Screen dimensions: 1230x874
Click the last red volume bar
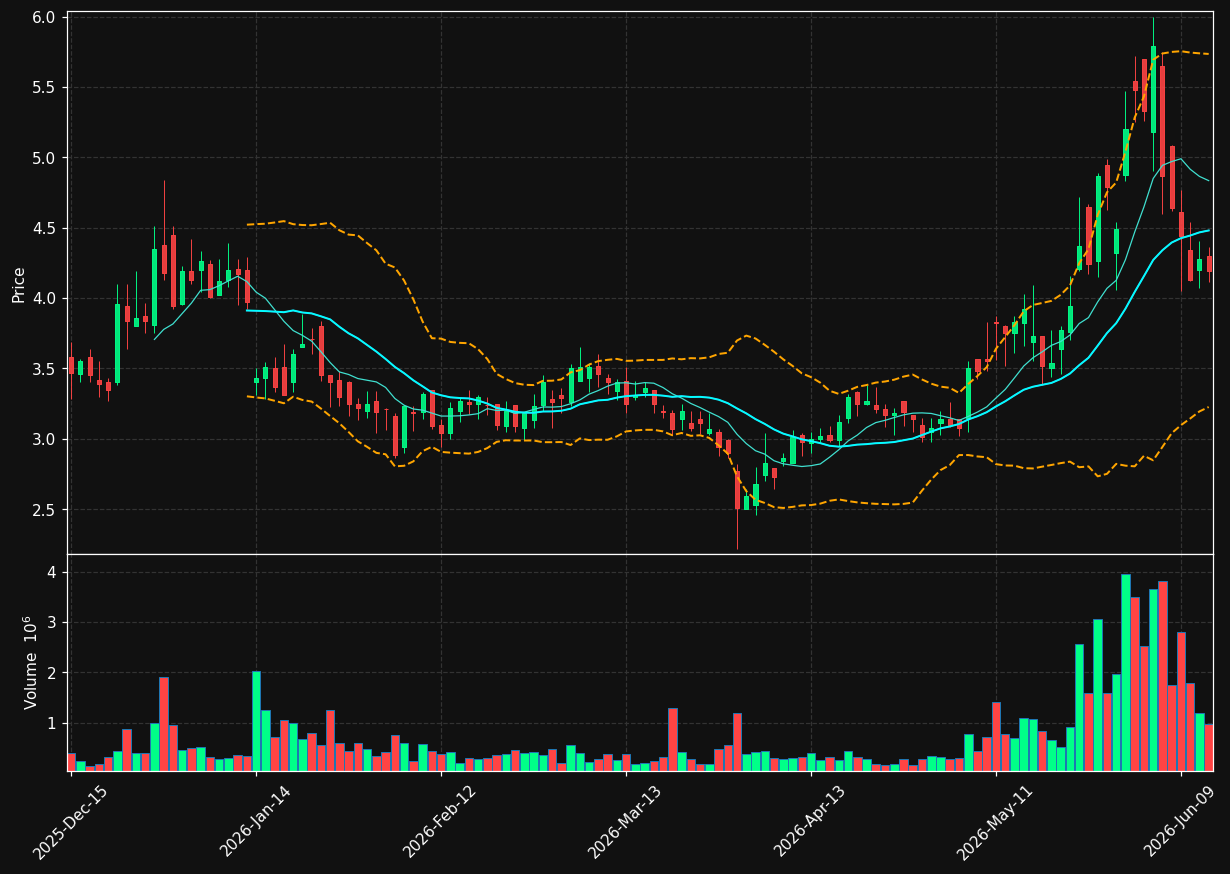click(x=1208, y=747)
